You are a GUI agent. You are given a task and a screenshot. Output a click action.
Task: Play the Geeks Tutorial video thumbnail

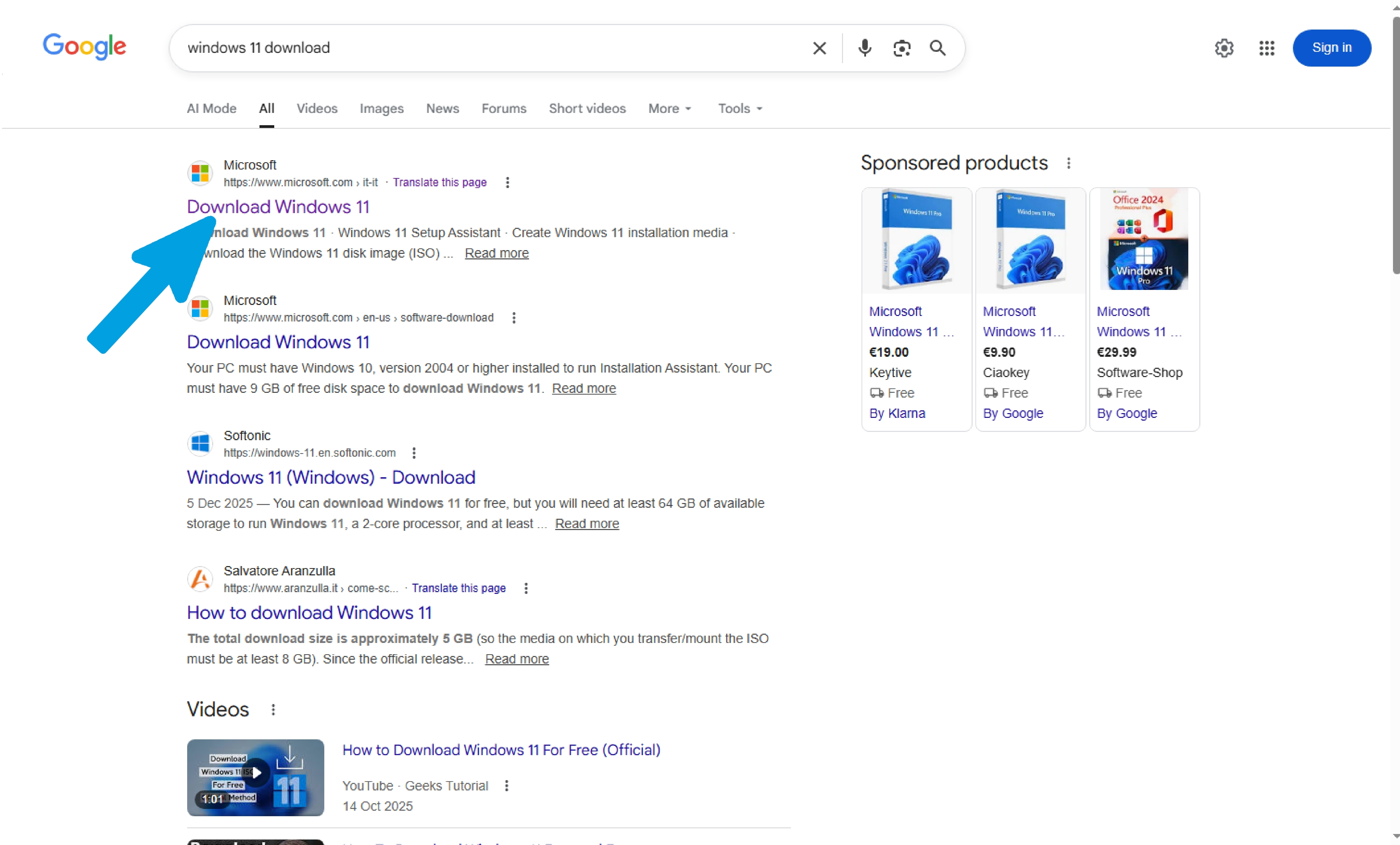click(255, 777)
